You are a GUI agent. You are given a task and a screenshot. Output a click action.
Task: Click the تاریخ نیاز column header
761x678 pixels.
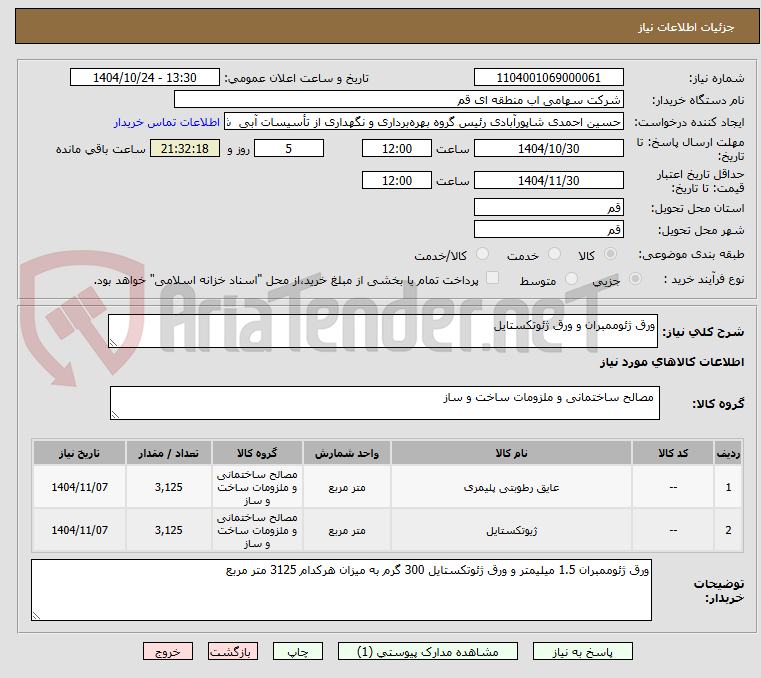pos(80,453)
